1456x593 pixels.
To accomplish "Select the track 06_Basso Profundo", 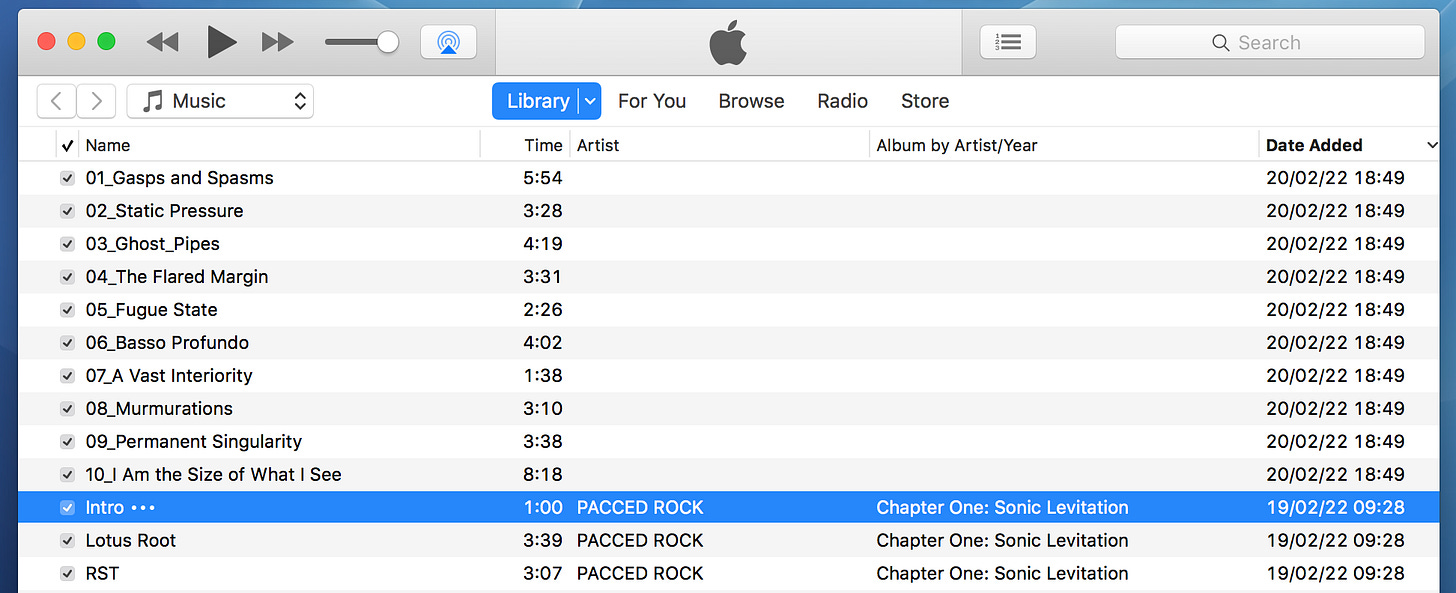I will [x=167, y=343].
